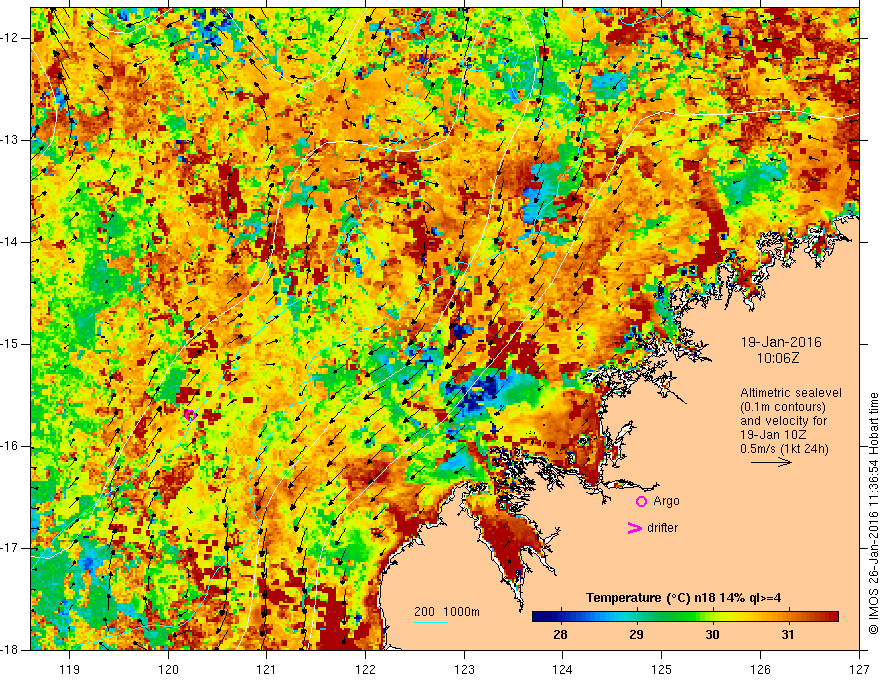
Task: Click longitude axis label '126'
Action: 760,669
